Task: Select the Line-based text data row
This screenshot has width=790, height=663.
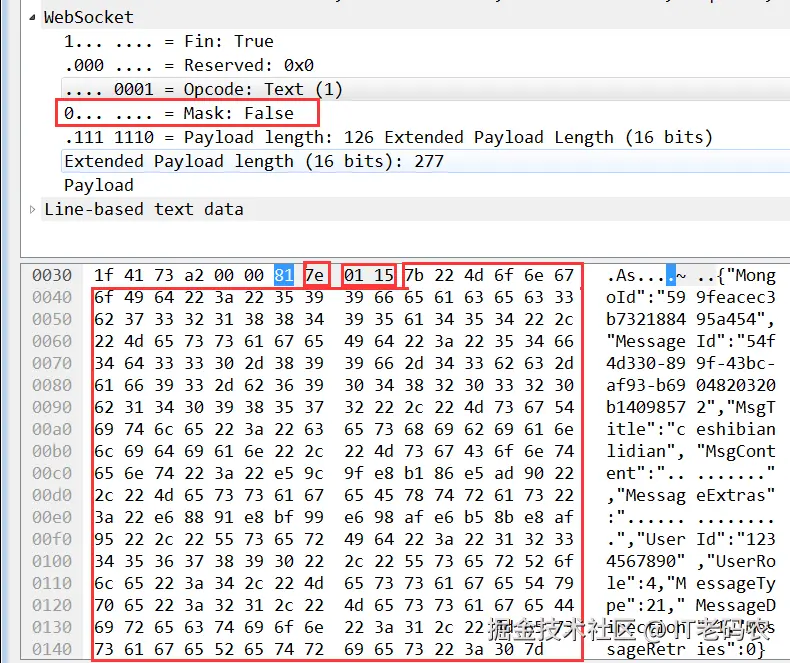Action: 416,209
